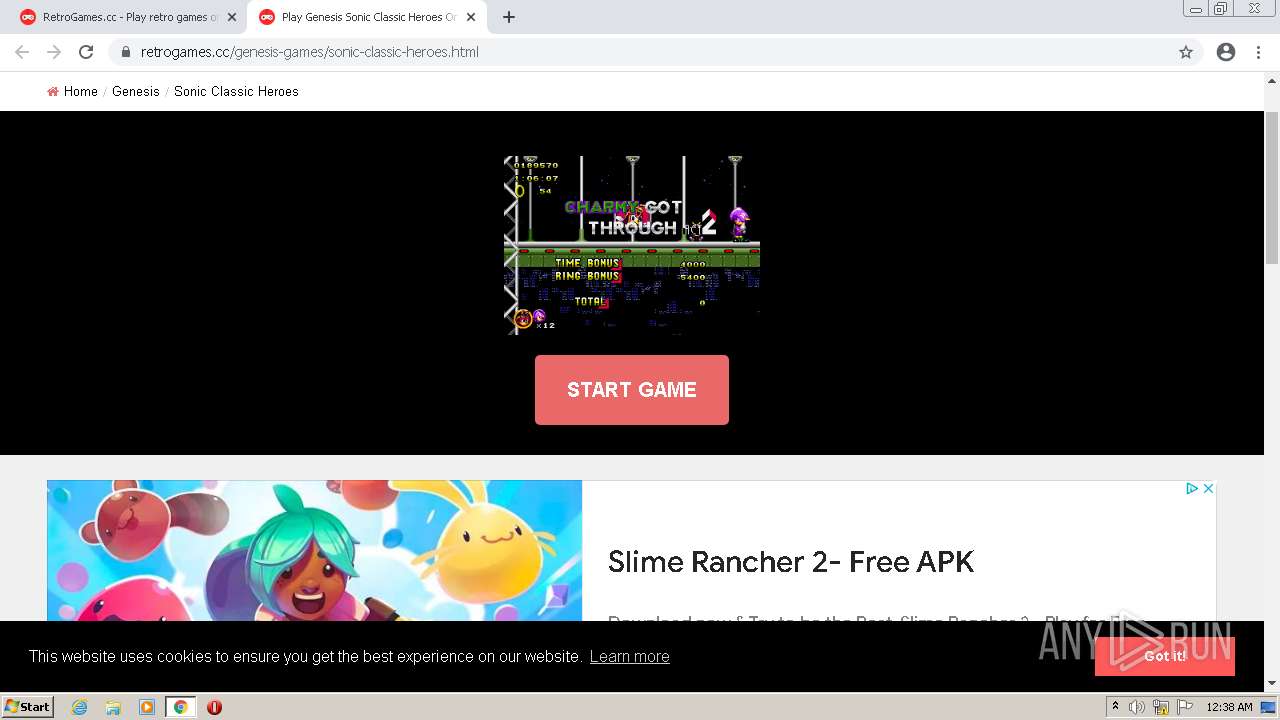Click the red home icon in breadcrumb
The image size is (1280, 720).
(x=53, y=91)
